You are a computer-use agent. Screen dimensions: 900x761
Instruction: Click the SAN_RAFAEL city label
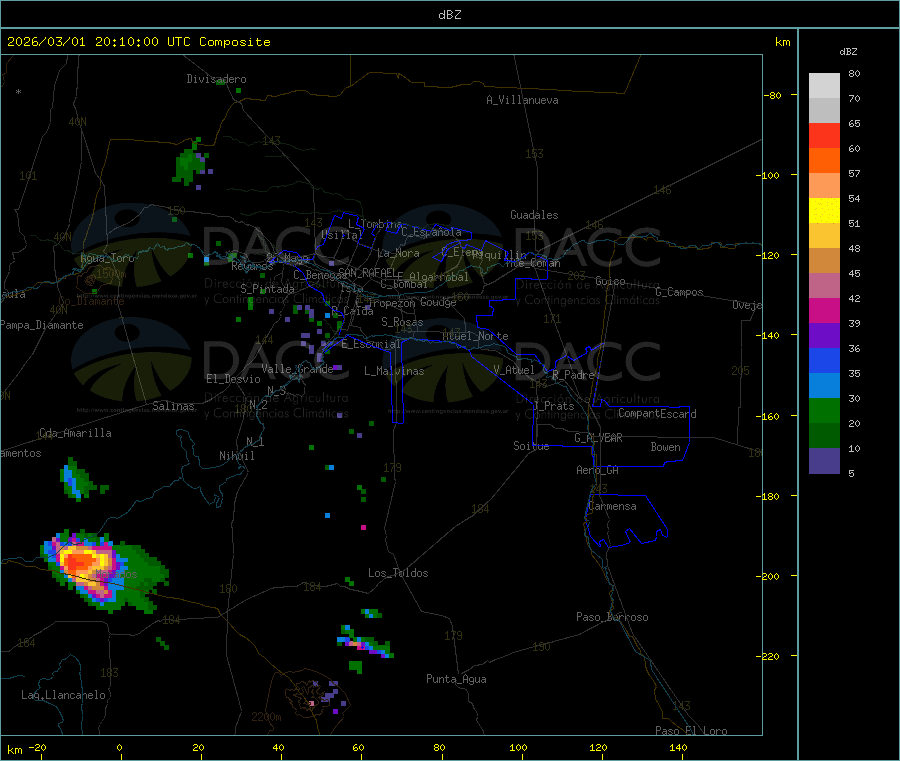coord(367,272)
